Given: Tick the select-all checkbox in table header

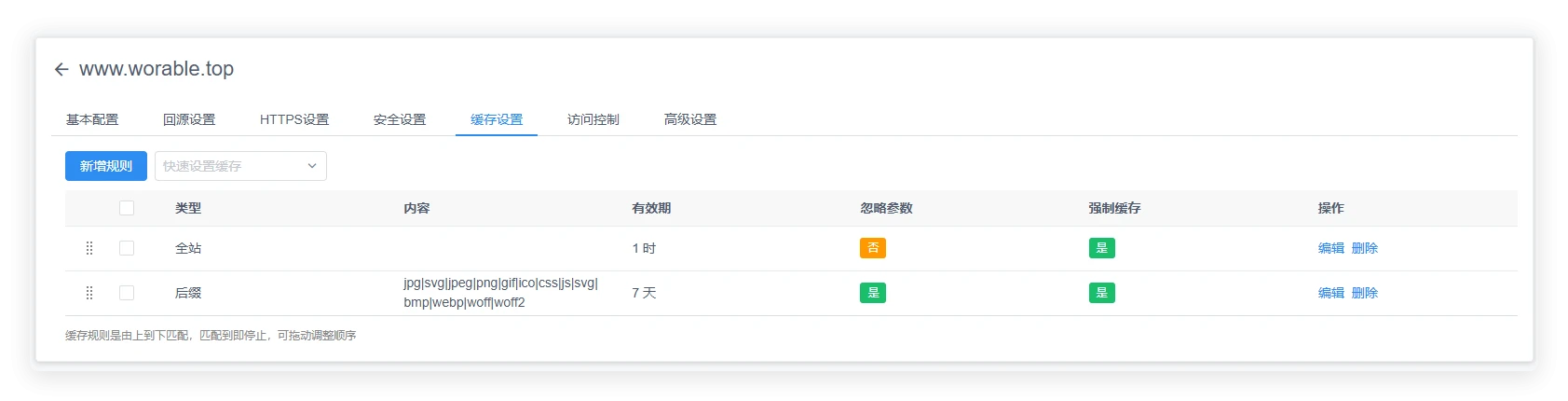Looking at the screenshot, I should coord(127,208).
